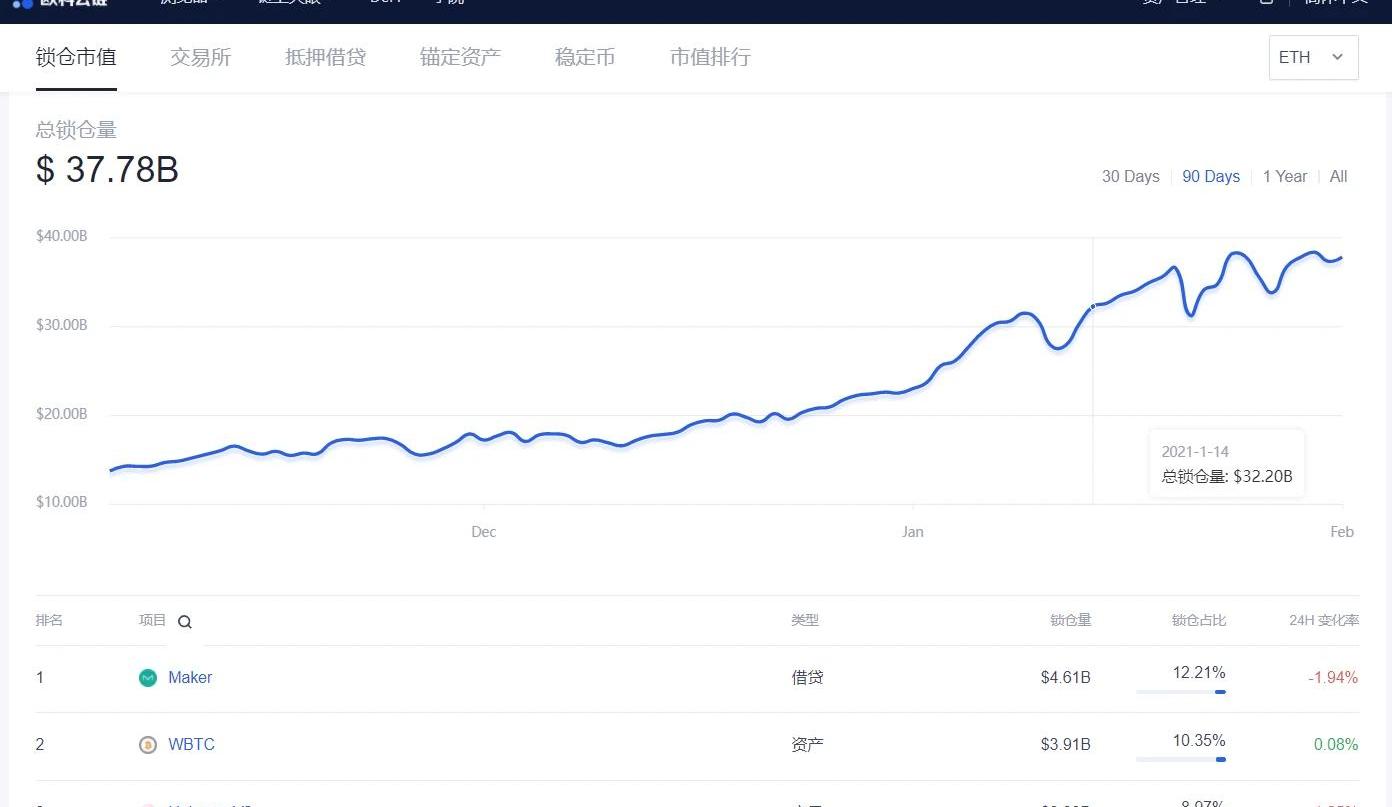Switch to the 市值排行 tab

[x=710, y=57]
